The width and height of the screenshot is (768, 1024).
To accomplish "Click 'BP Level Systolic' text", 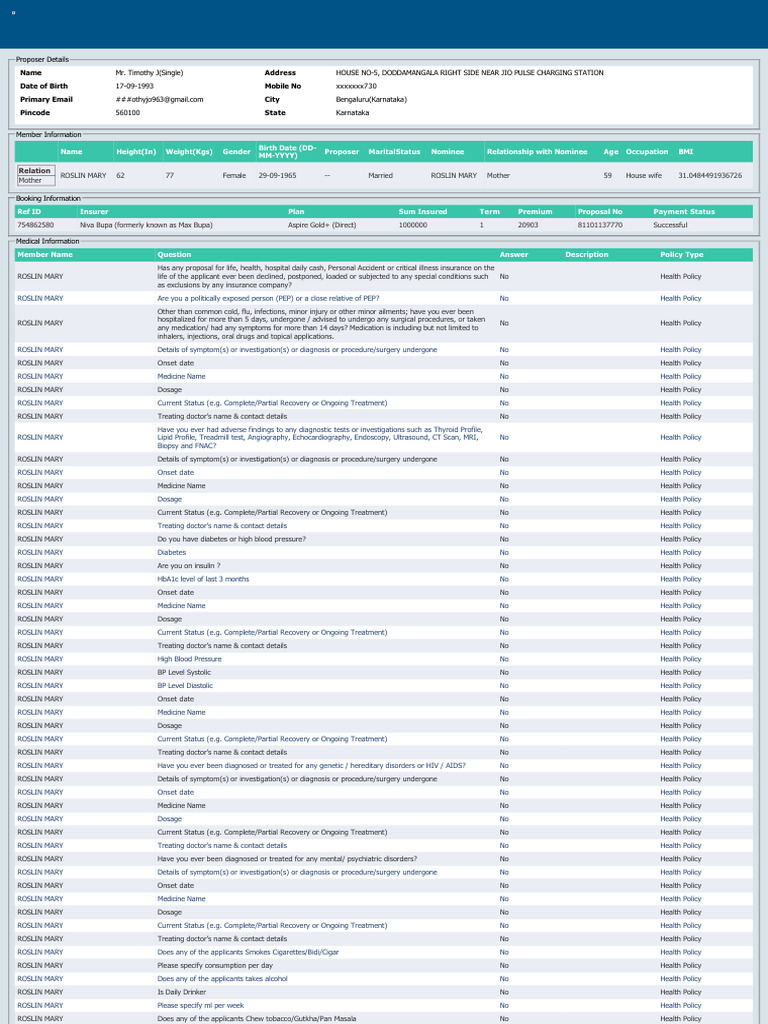I will click(x=184, y=673).
